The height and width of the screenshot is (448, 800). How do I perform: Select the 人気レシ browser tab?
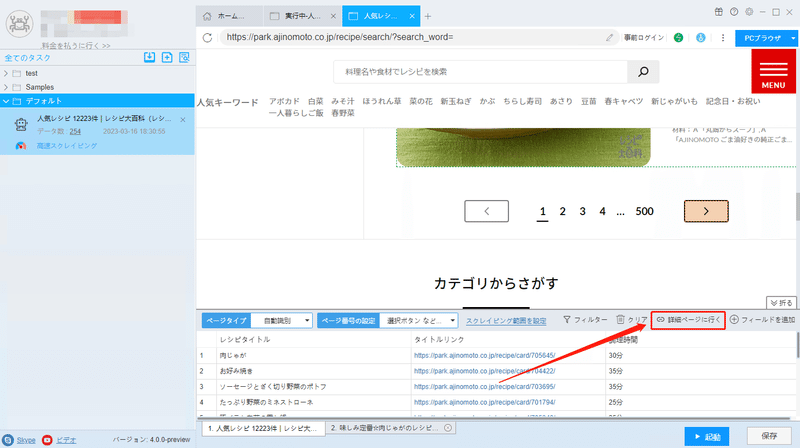[381, 16]
